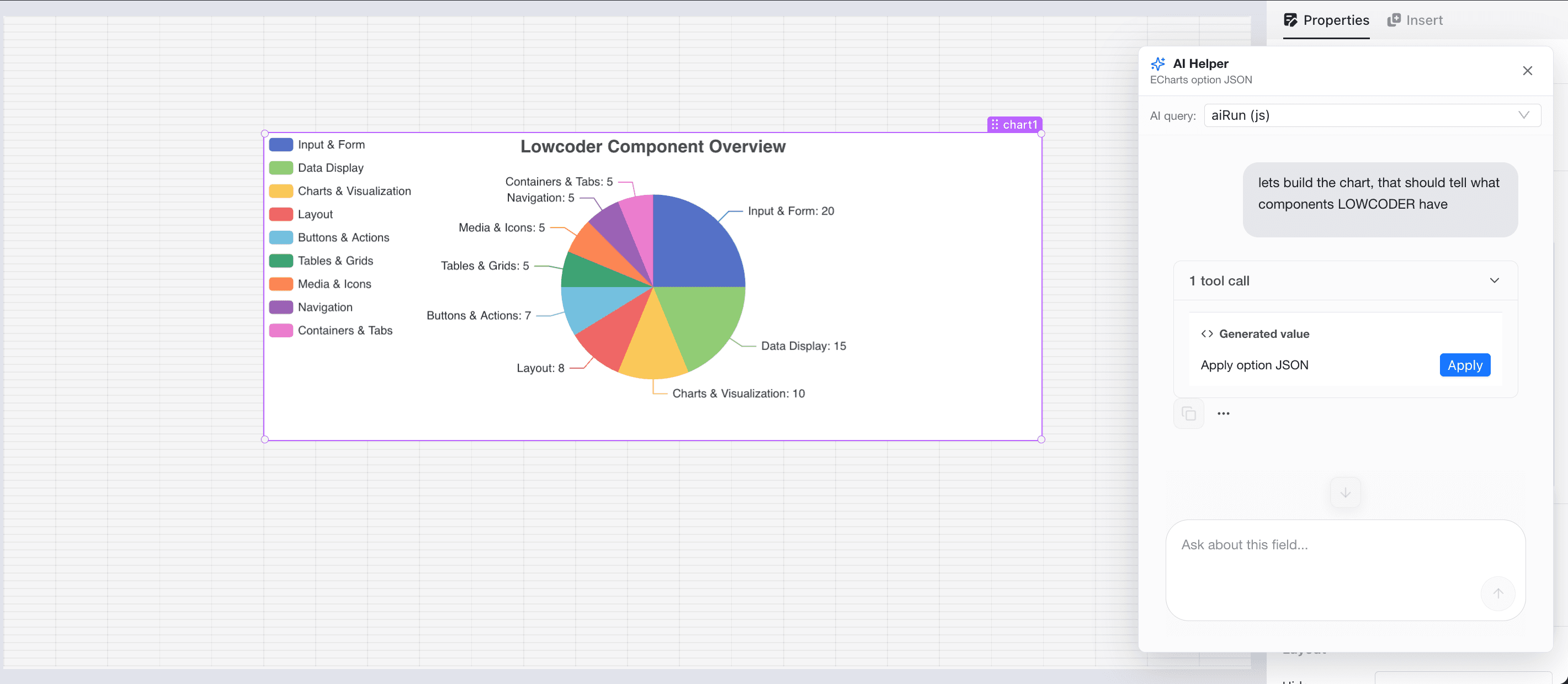Open more options ellipsis under response
Screen dimensions: 1568x684
(x=1224, y=413)
